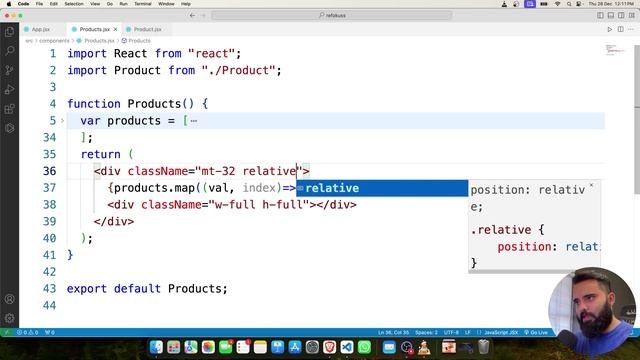Screen dimensions: 640x360
Task: Accept the 'relative' autocomplete suggestion
Action: click(382, 188)
